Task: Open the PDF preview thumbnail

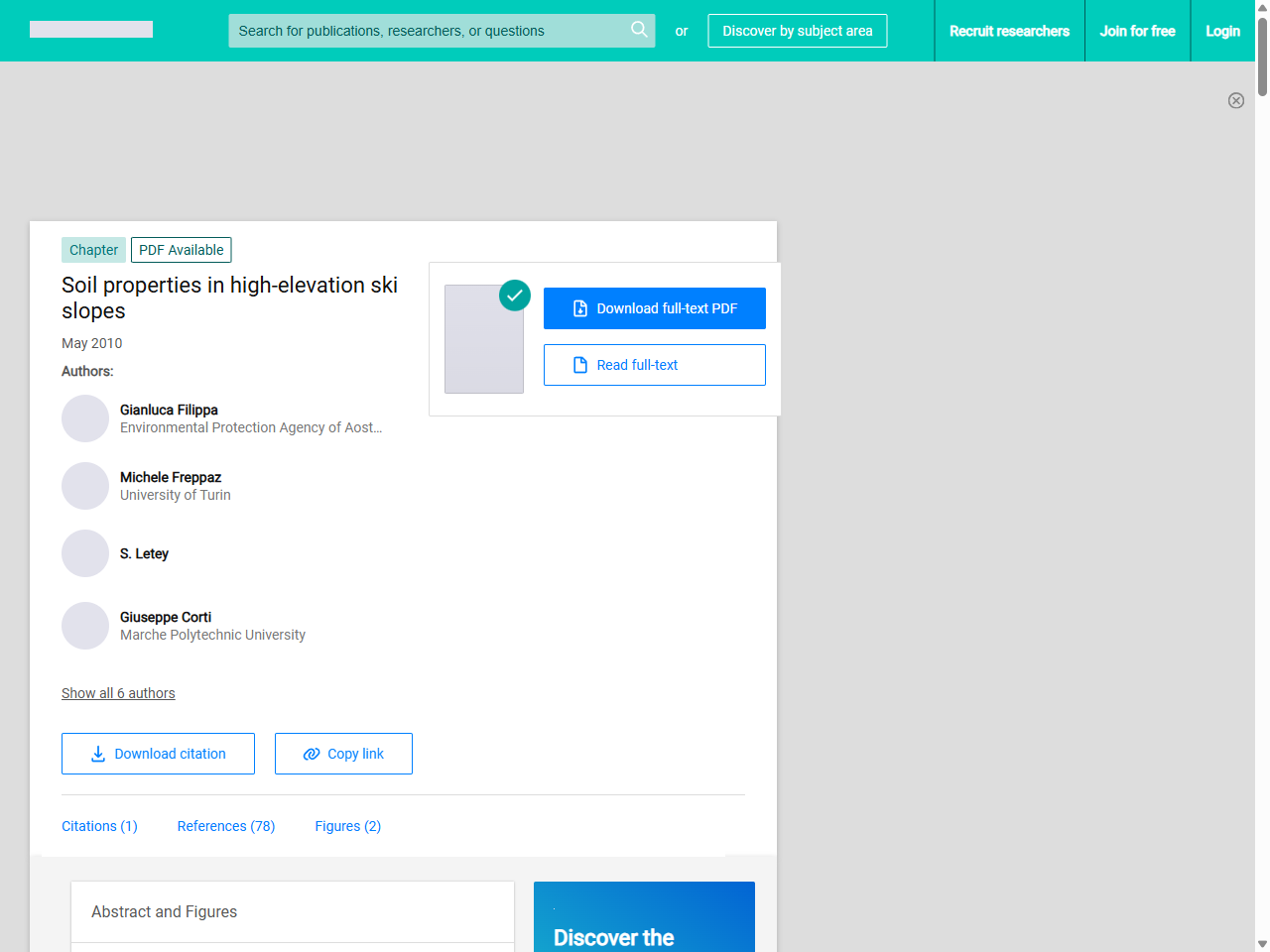Action: (x=484, y=339)
